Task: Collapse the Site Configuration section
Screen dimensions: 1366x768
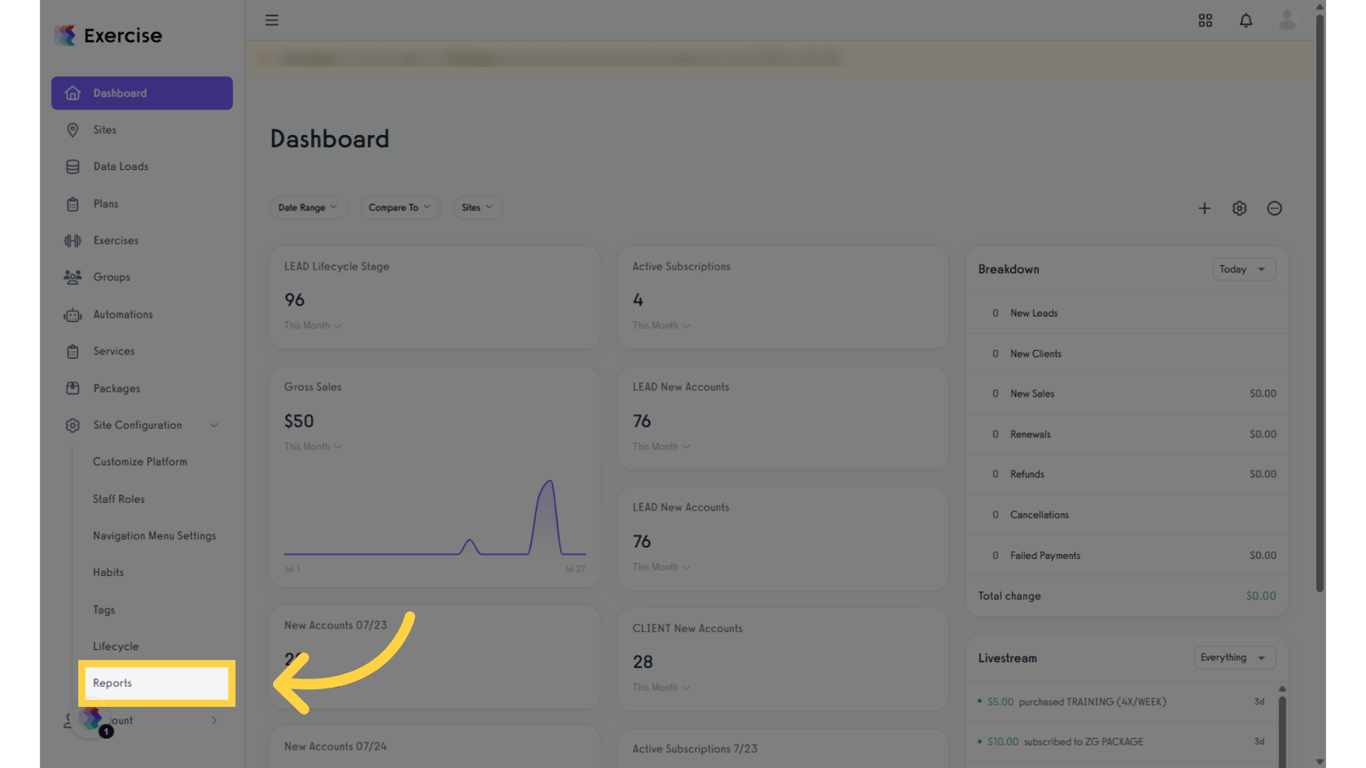Action: 213,424
